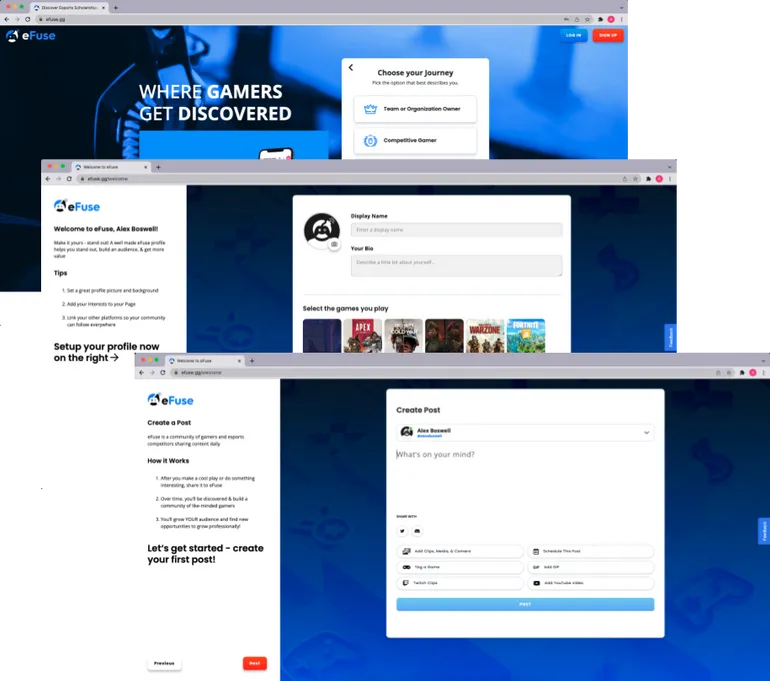Screen dimensions: 770x681
Task: Select Competitive Gamer option
Action: pyautogui.click(x=415, y=140)
